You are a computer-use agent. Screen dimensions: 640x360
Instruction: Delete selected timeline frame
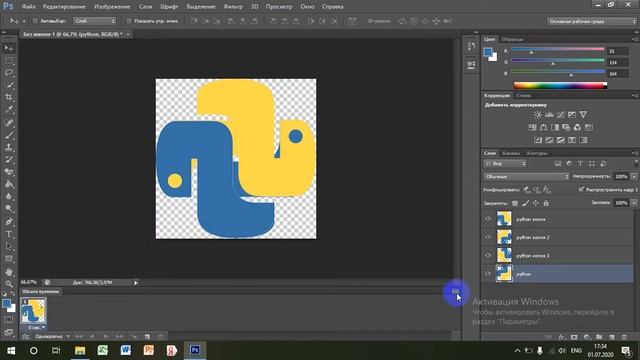[160, 337]
